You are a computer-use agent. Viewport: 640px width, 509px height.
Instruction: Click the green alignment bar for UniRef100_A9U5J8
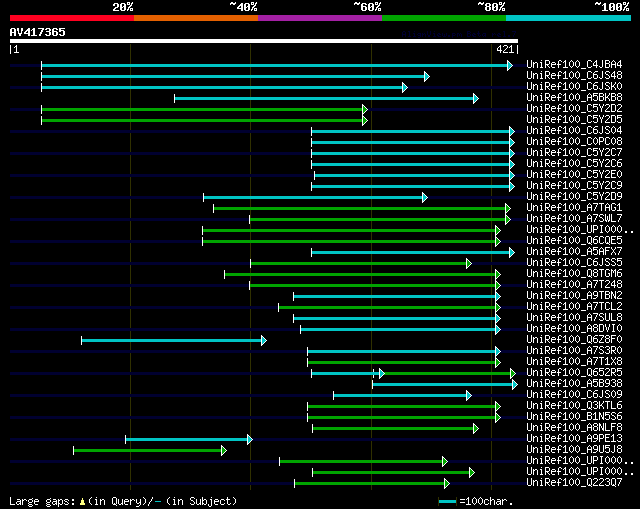tap(150, 451)
